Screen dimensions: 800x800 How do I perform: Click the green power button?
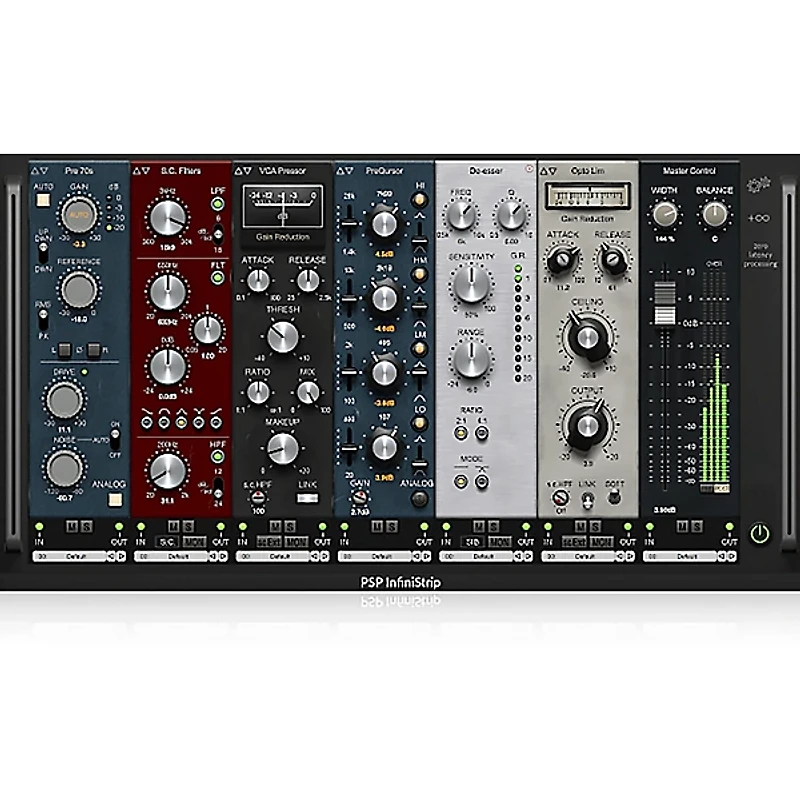pos(760,534)
